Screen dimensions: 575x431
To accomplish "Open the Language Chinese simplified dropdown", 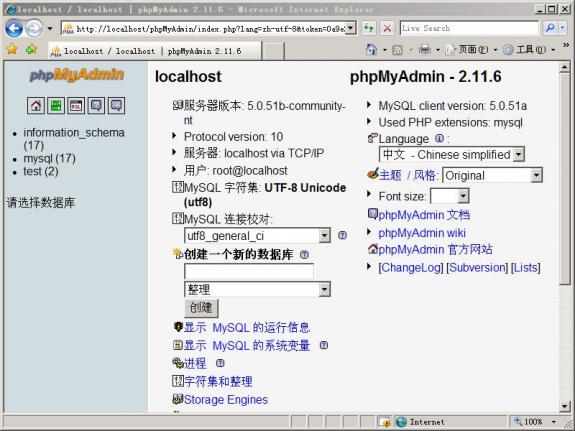I will tap(519, 154).
